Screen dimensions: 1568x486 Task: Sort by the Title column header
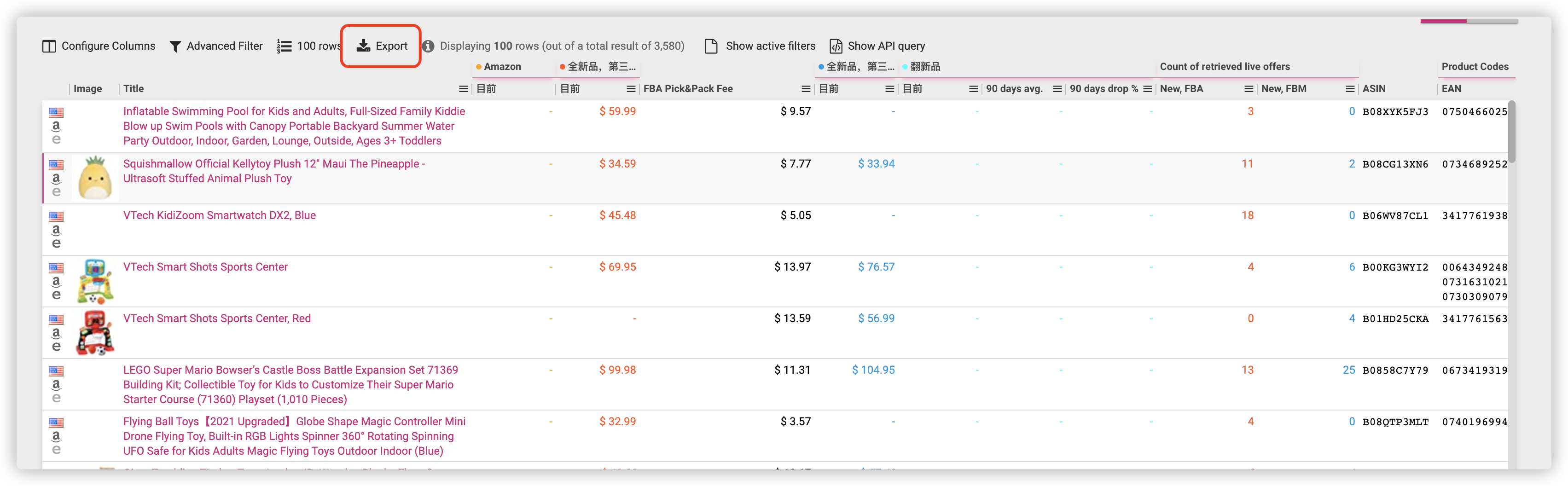pyautogui.click(x=134, y=89)
